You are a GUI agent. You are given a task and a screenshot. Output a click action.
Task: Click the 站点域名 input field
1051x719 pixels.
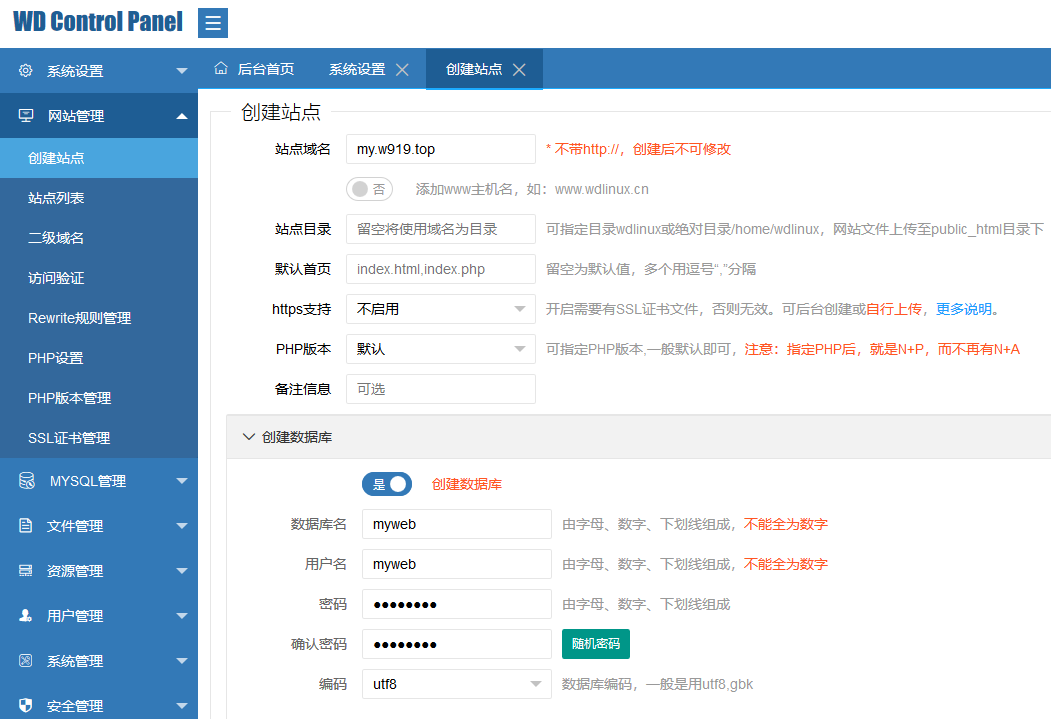tap(440, 149)
